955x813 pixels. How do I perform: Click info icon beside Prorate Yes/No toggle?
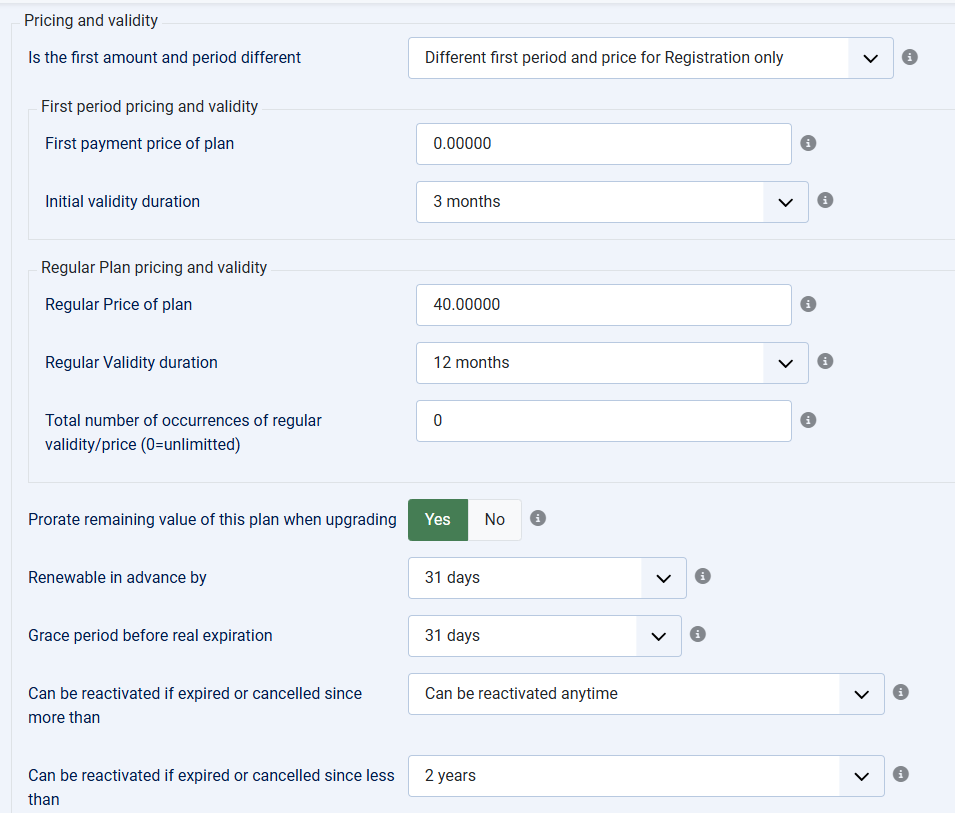[x=537, y=518]
